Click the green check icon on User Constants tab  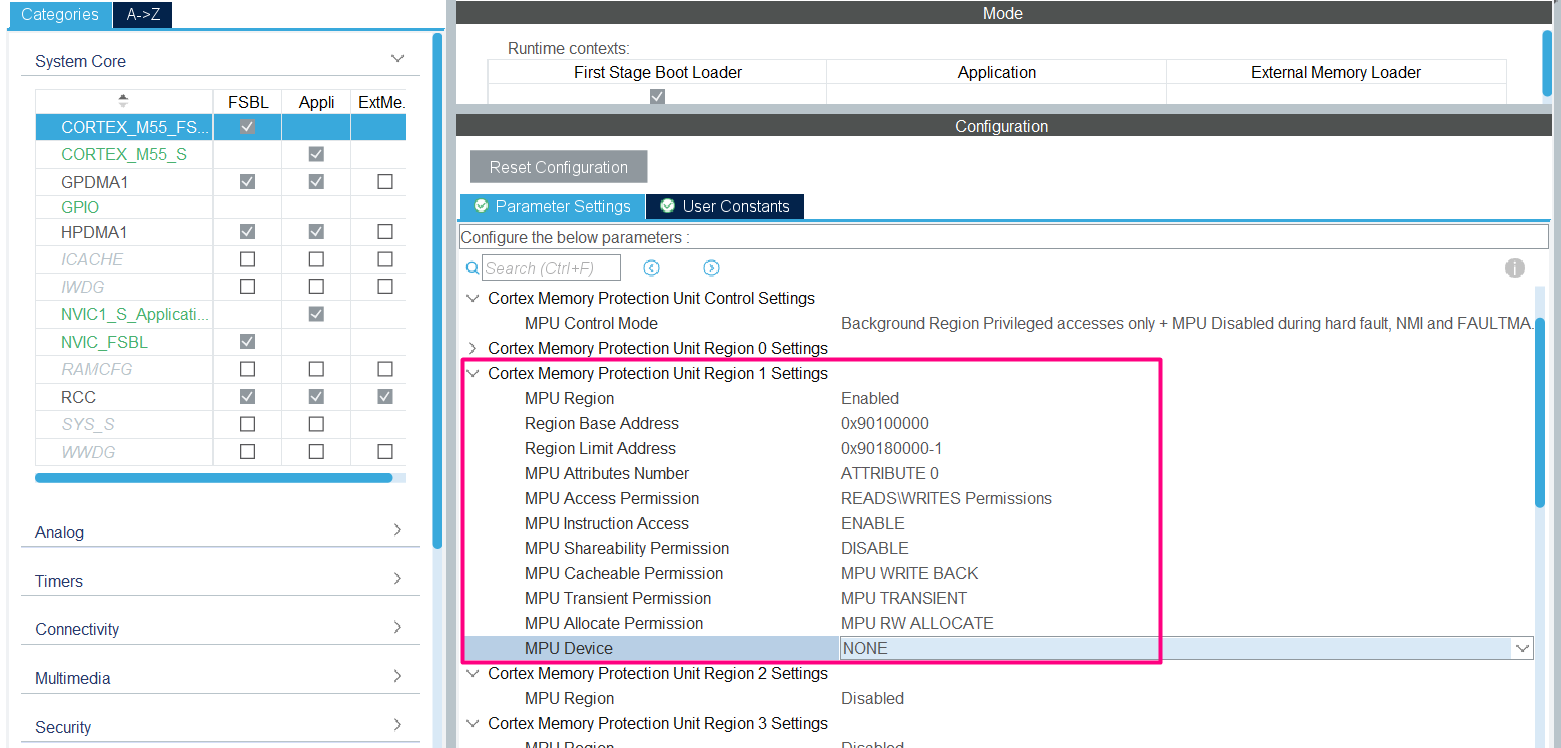point(666,206)
